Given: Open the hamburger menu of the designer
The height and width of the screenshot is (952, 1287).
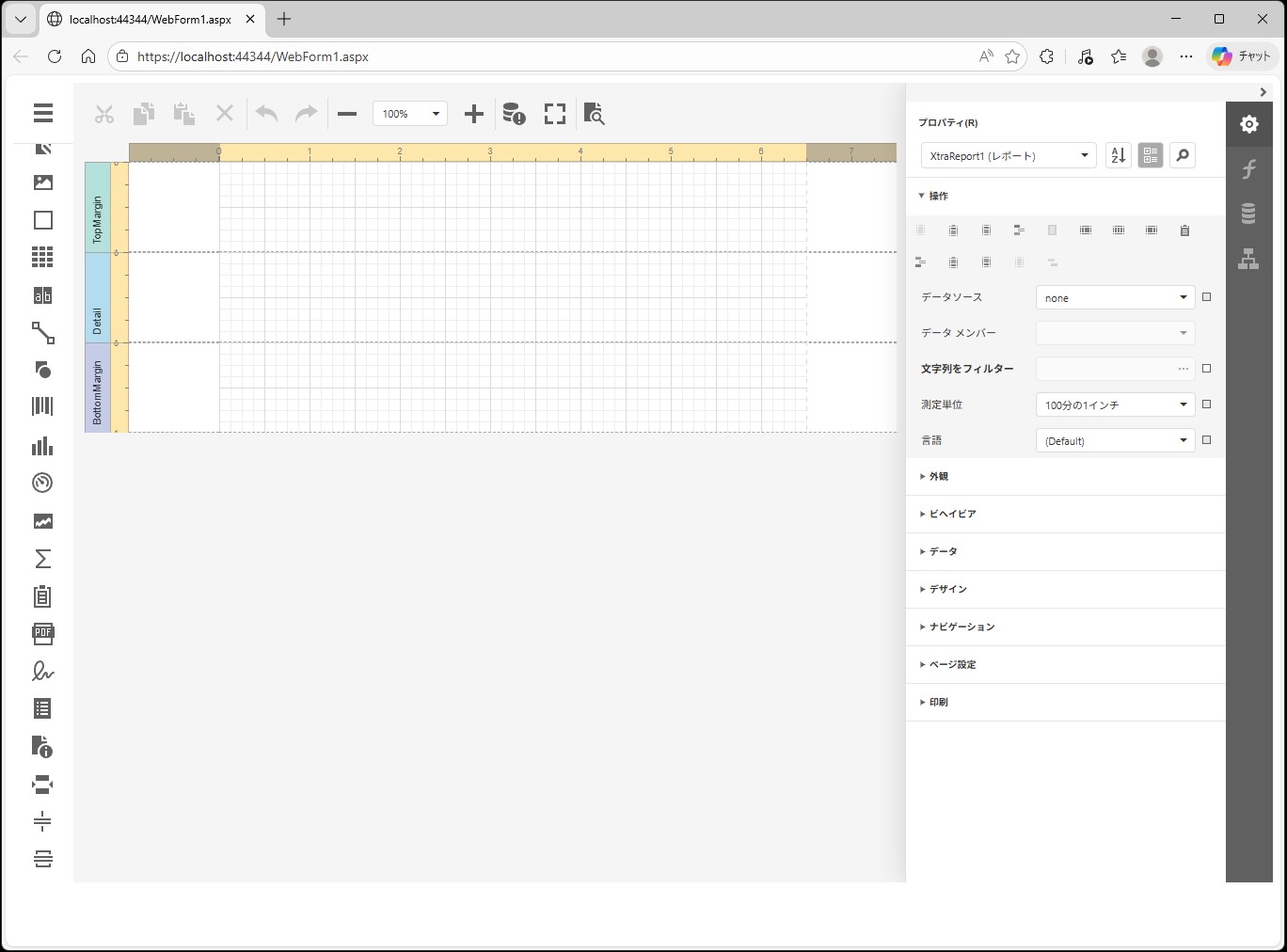Looking at the screenshot, I should coord(42,113).
